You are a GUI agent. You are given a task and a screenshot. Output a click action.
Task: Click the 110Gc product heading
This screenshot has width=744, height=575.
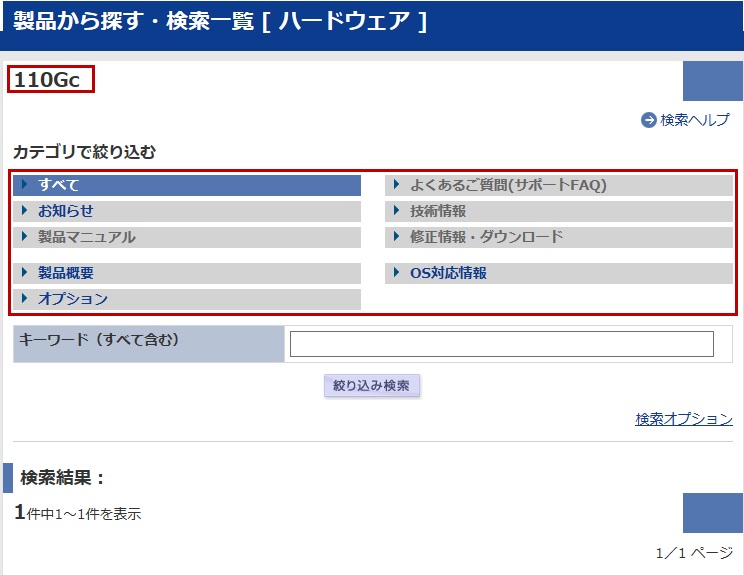coord(47,80)
